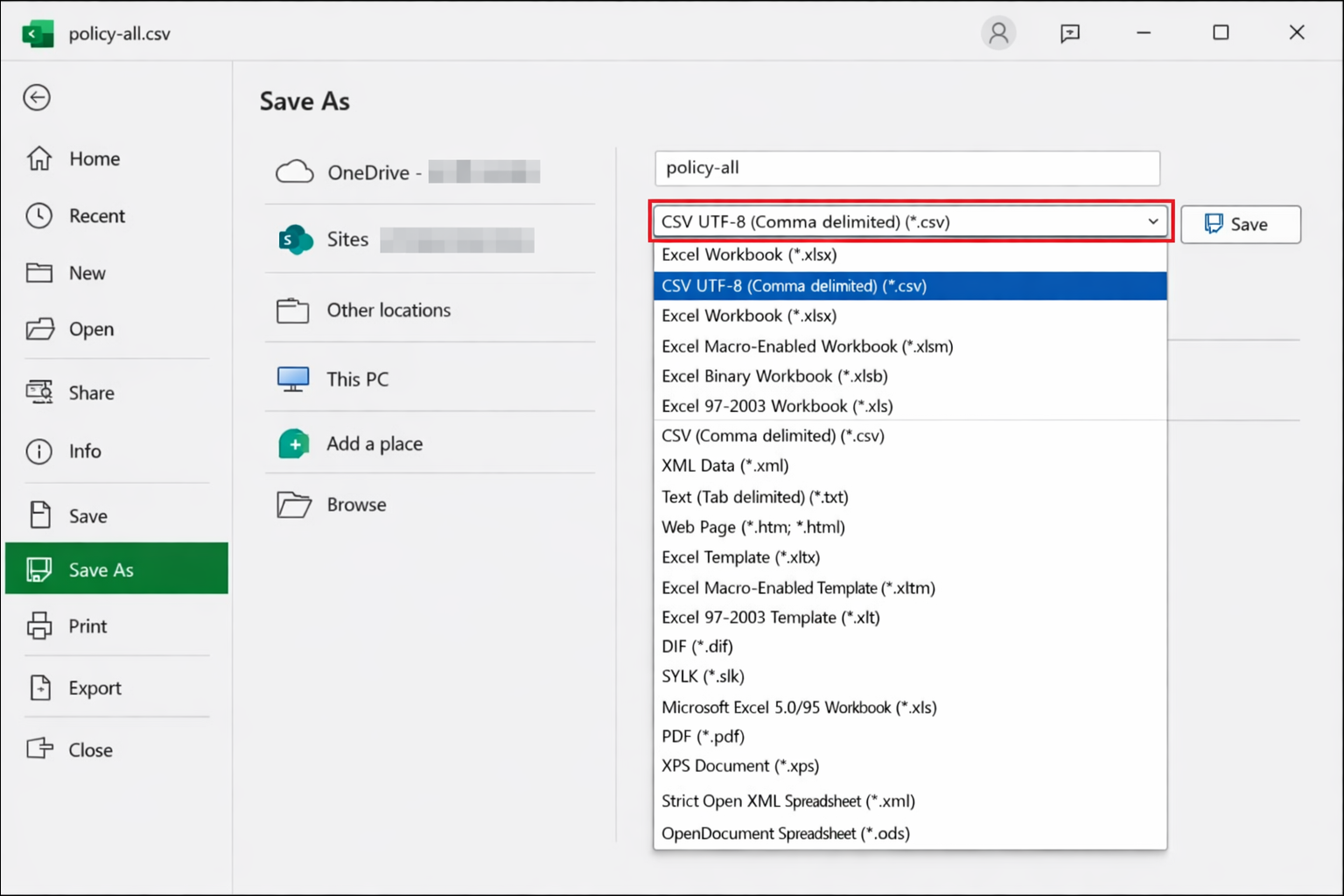Click the feedback comment icon in title bar
1344x896 pixels.
click(x=1070, y=33)
